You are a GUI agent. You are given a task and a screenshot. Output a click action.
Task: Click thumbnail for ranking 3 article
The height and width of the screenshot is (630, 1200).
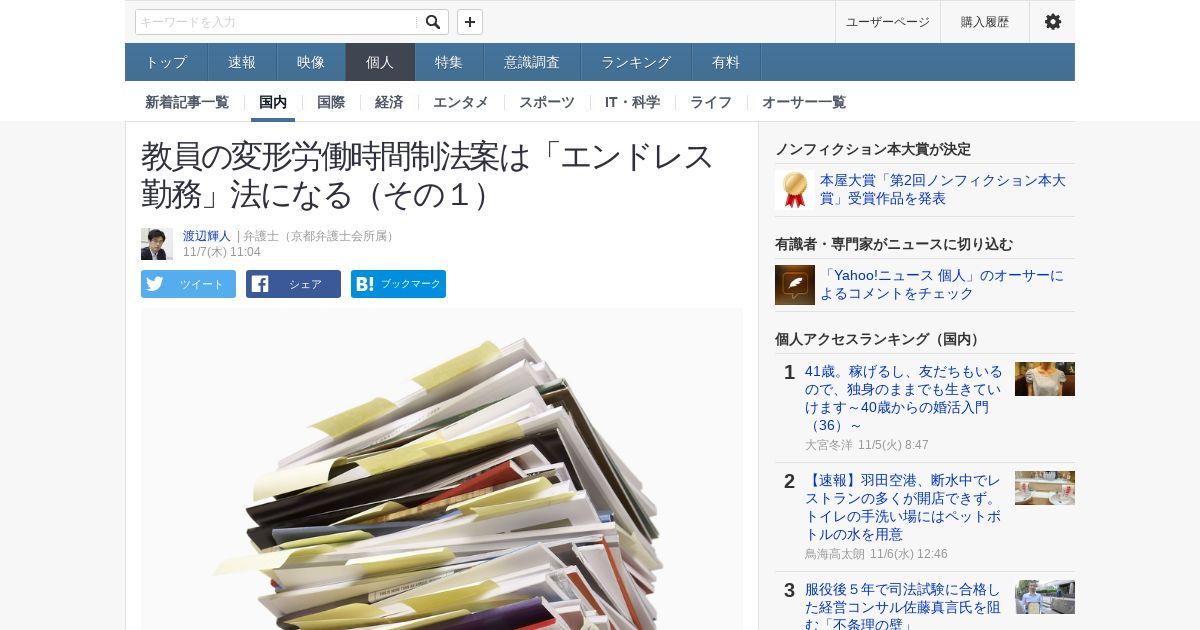coord(1045,597)
